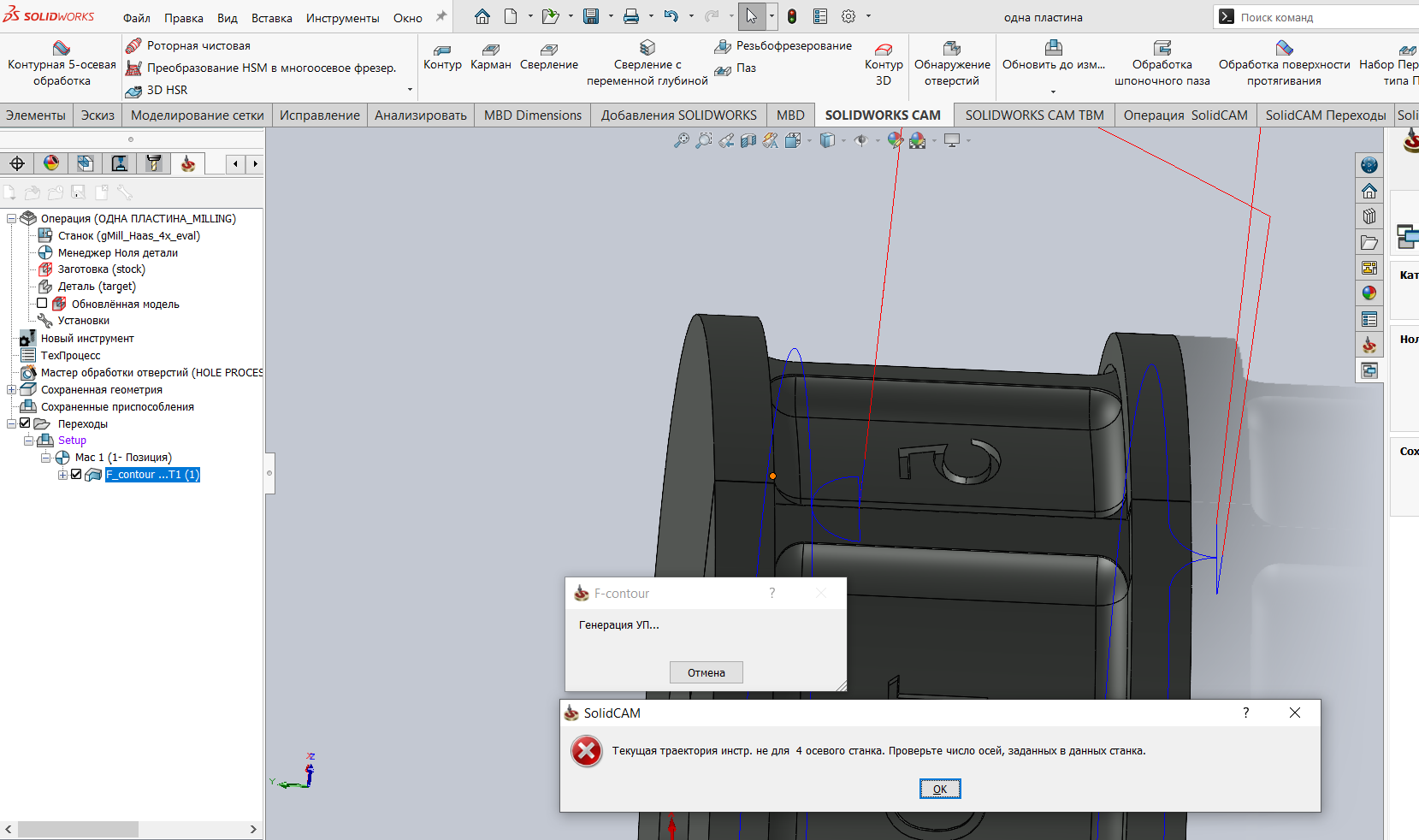Viewport: 1419px width, 840px height.
Task: Expand the F_contour operation node
Action: coord(62,475)
